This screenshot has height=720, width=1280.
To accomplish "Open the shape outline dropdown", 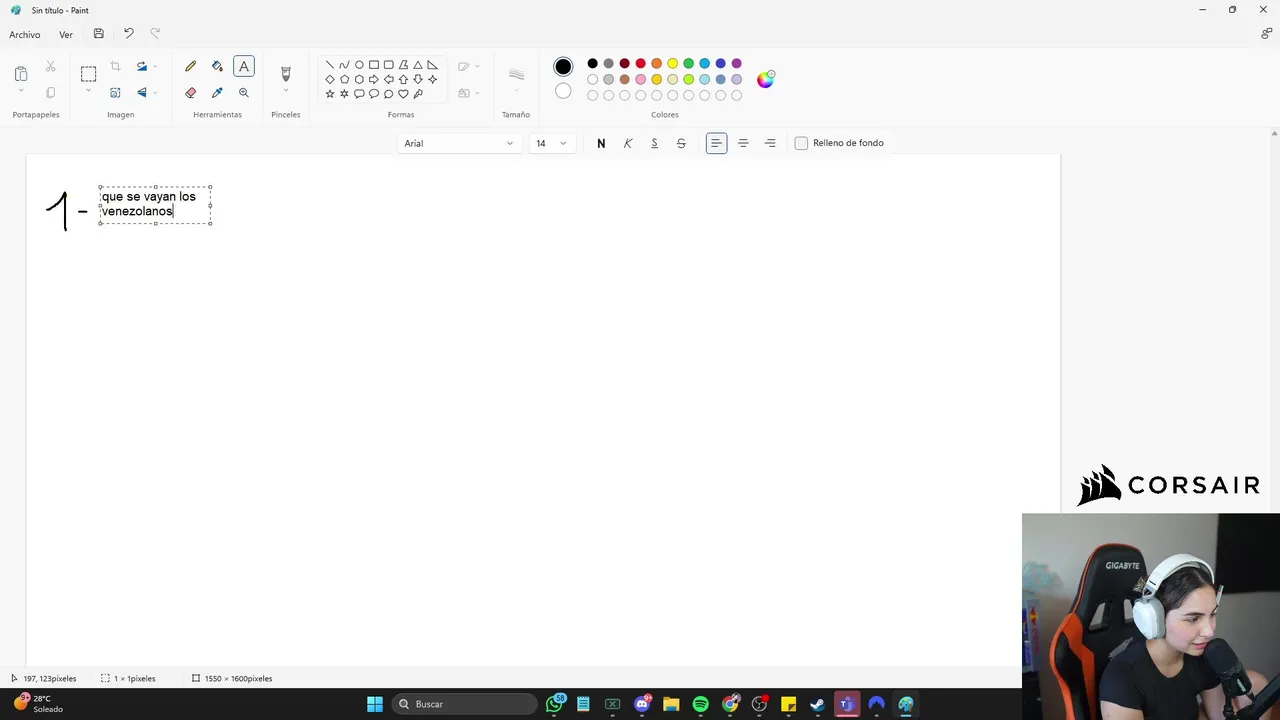I will click(468, 67).
